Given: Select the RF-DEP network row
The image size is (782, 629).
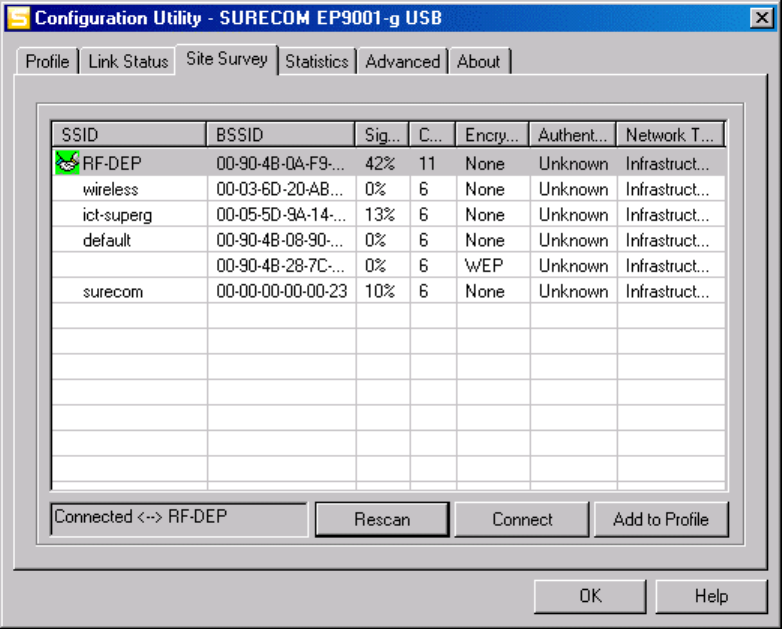Looking at the screenshot, I should coord(389,163).
